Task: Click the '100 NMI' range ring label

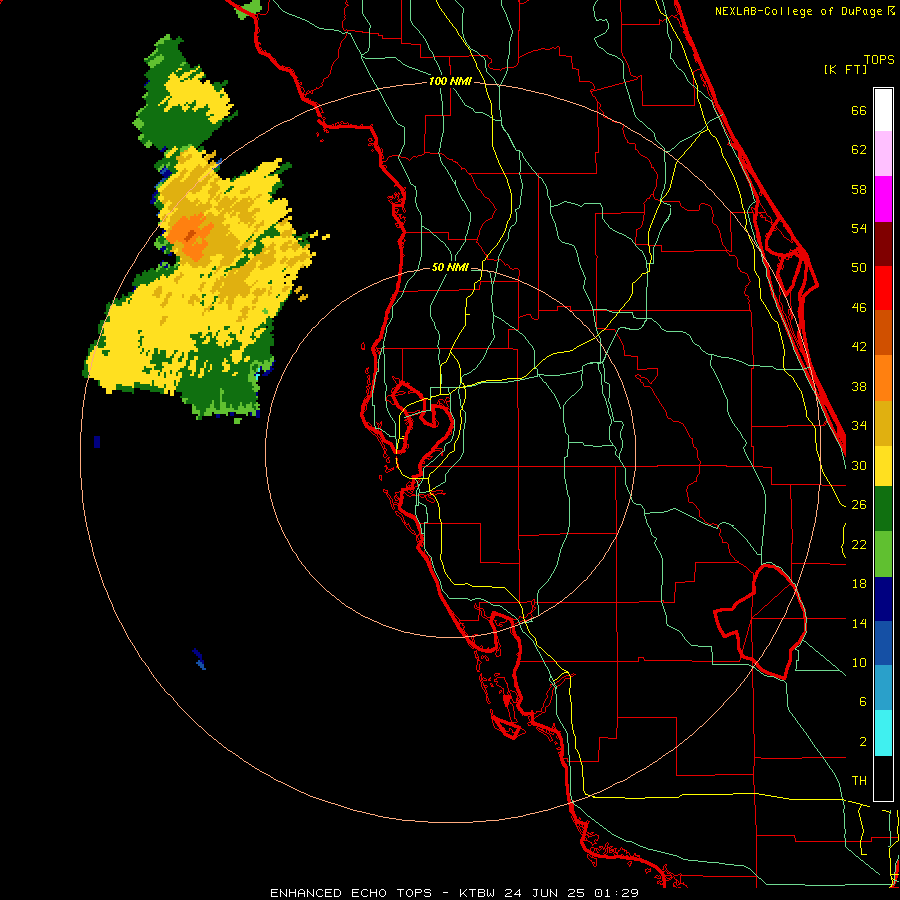Action: click(x=450, y=82)
